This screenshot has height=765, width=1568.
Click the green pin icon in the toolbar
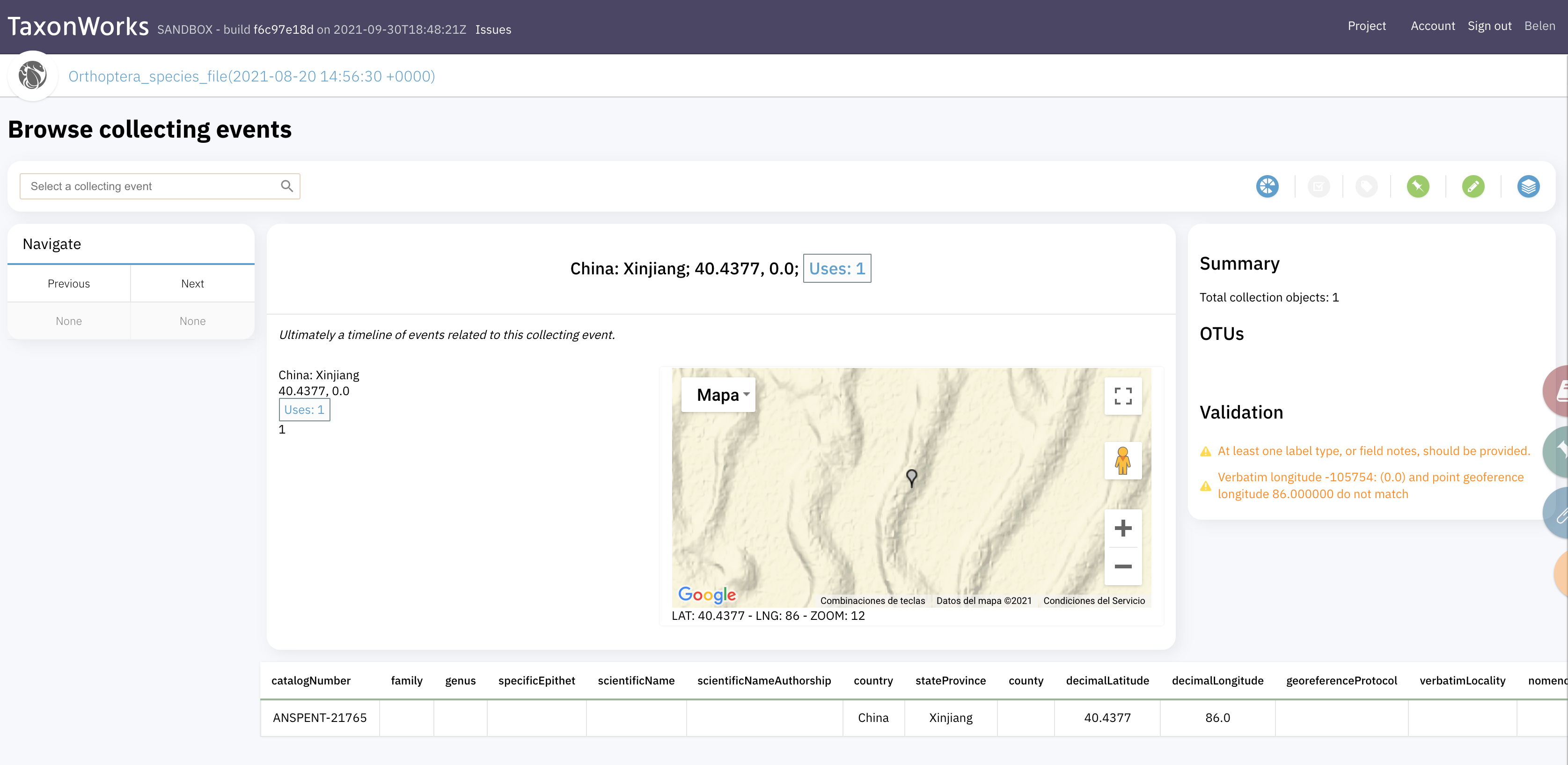point(1418,186)
